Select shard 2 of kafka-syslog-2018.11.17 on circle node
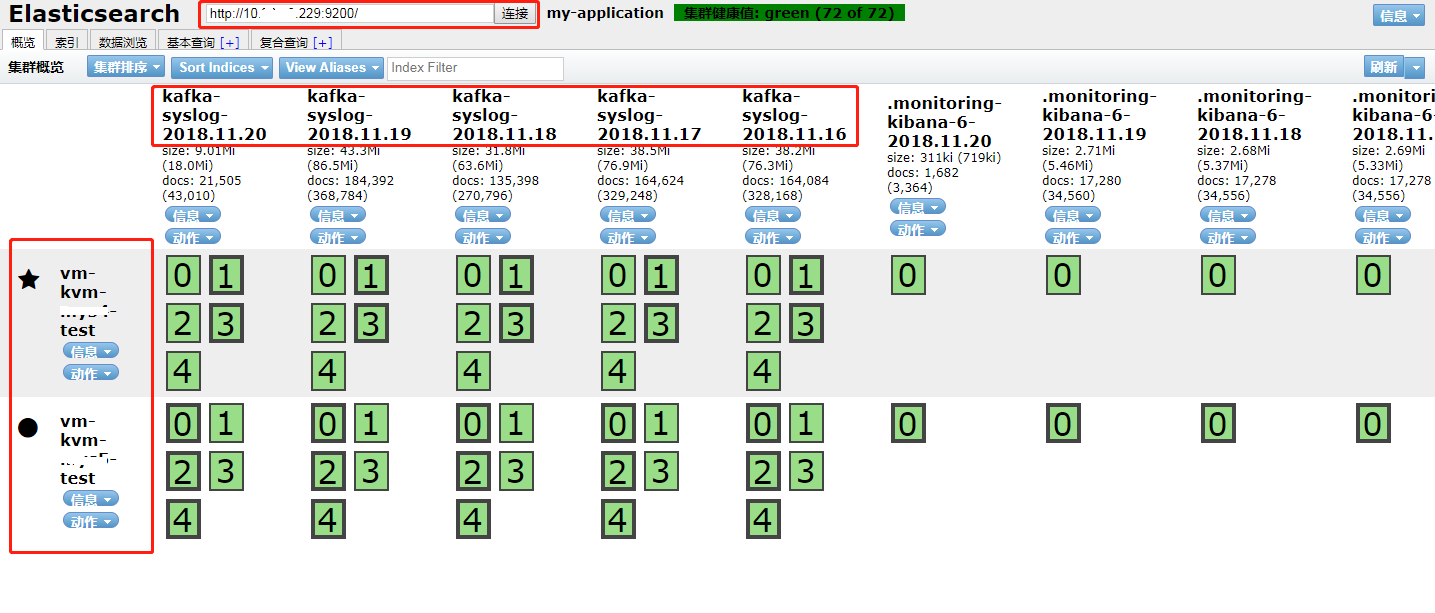This screenshot has height=613, width=1435. 618,471
